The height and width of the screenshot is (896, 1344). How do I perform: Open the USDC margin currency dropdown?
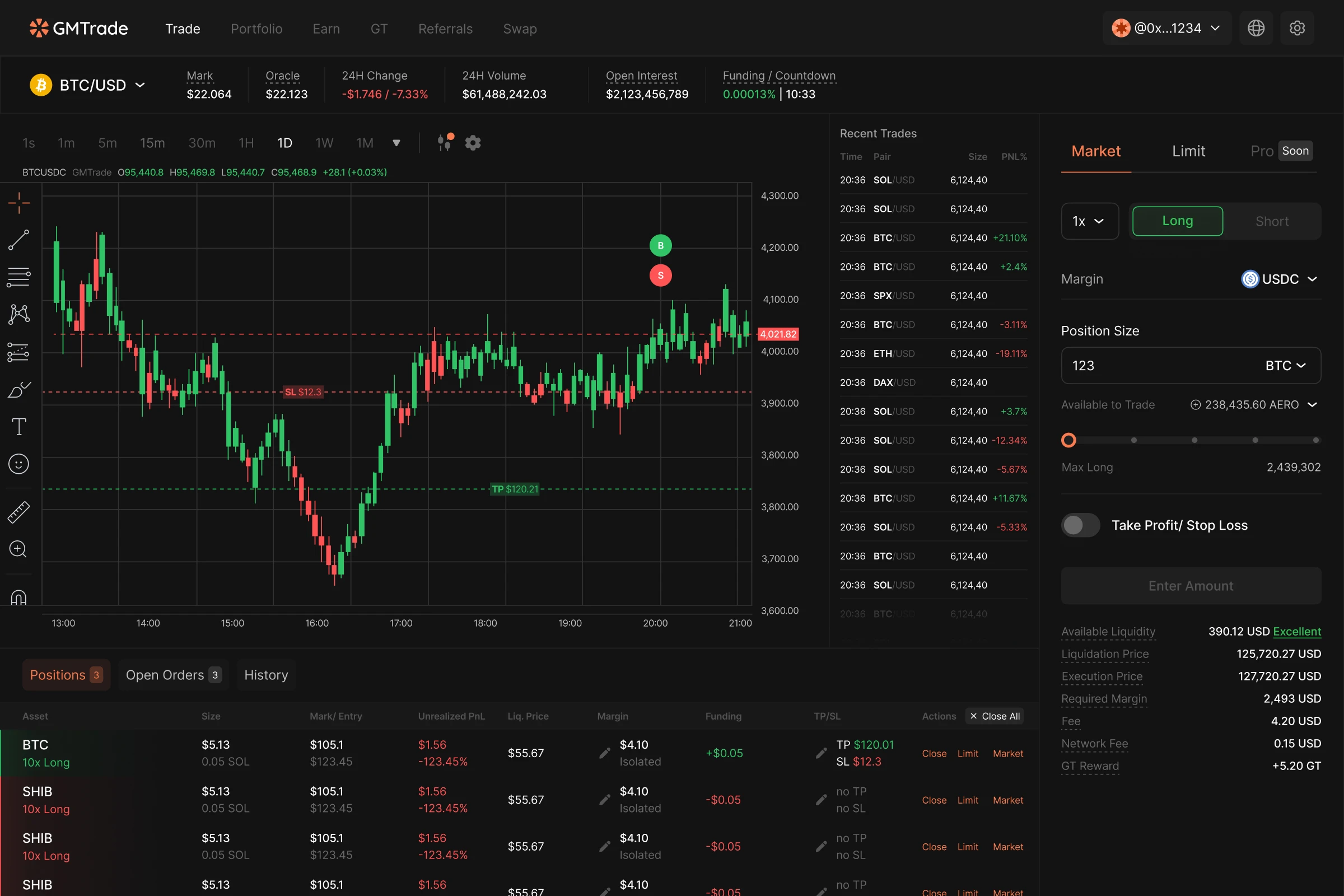[1280, 279]
